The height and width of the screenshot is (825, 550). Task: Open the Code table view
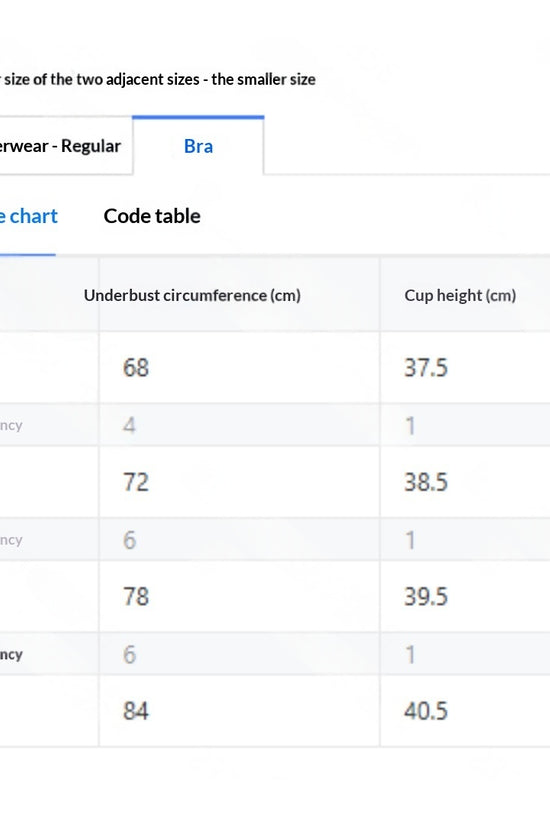[152, 216]
